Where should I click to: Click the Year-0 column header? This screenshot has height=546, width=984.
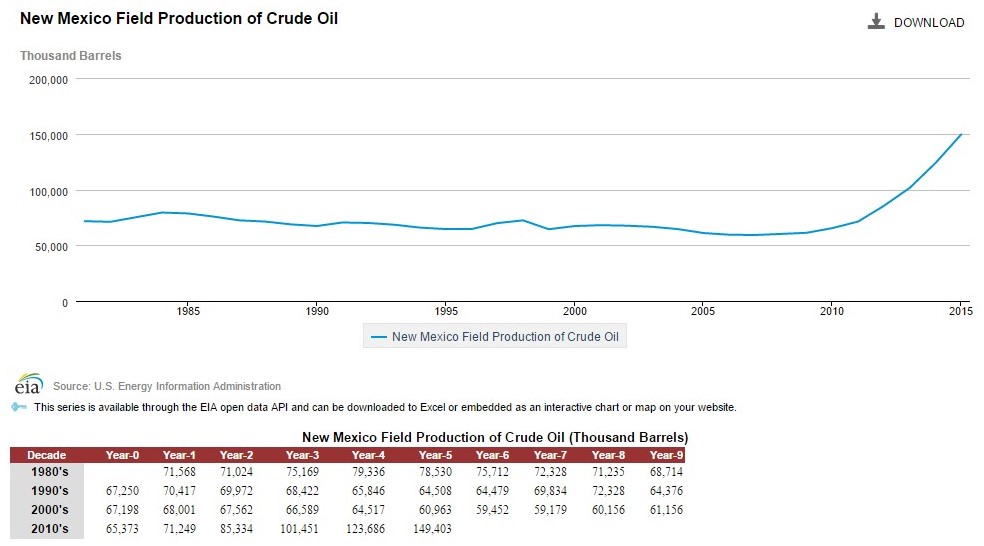pos(121,455)
